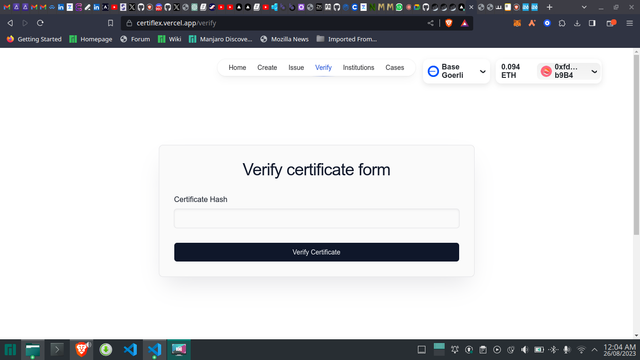Go to Institutions nav item
Viewport: 640px width, 360px height.
tap(358, 68)
